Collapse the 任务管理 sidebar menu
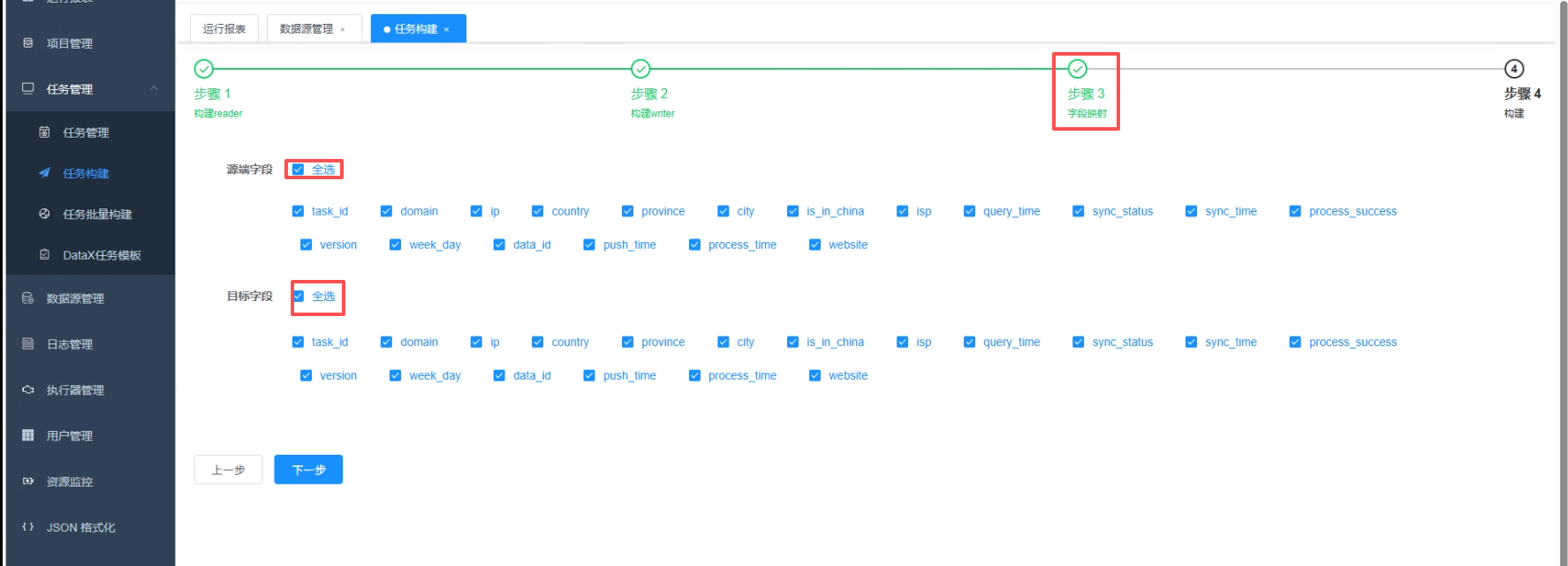Screen dimensions: 1568x566 click(x=154, y=89)
